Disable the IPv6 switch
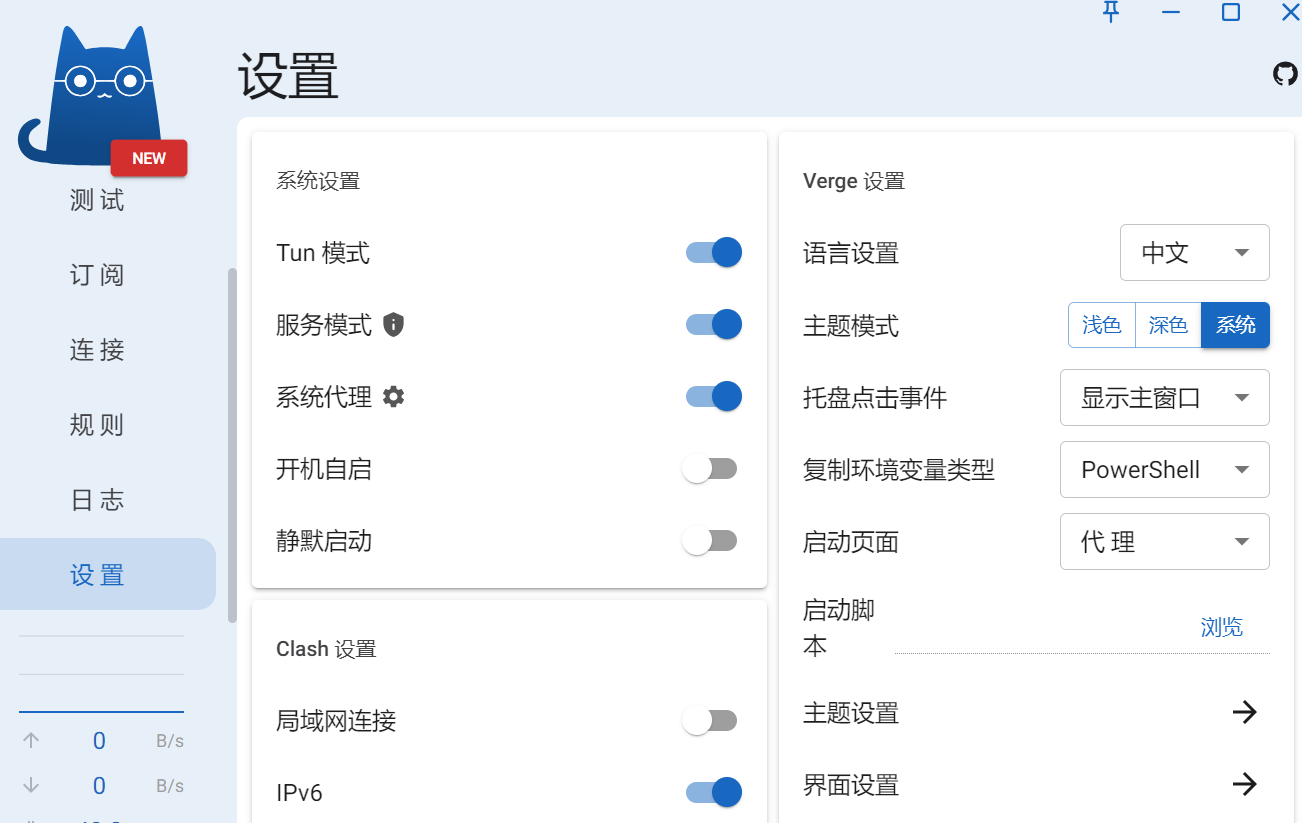 pos(714,793)
